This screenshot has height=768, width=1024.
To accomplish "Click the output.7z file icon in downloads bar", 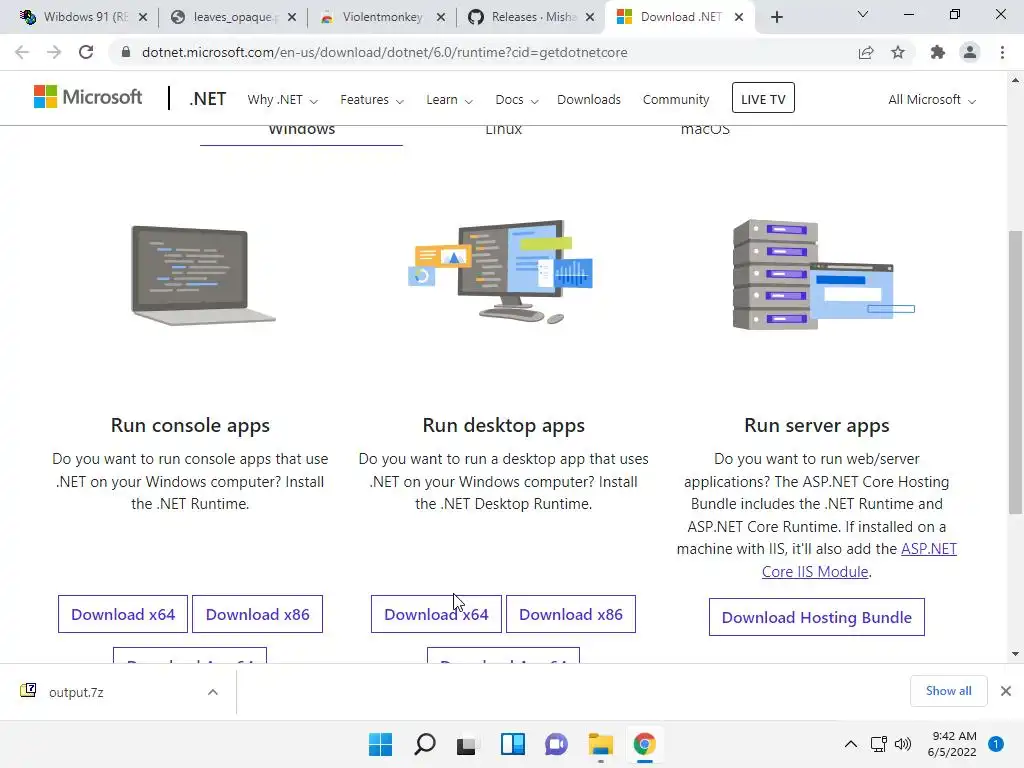I will coord(28,690).
